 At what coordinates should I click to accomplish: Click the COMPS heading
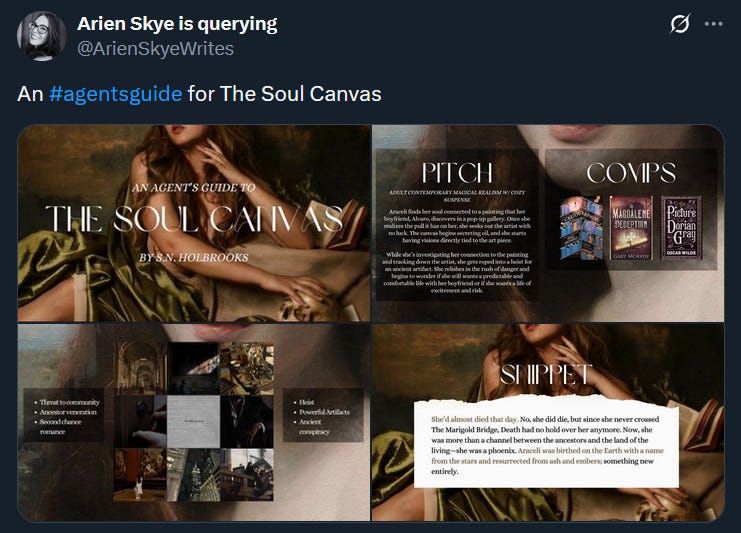pyautogui.click(x=631, y=172)
